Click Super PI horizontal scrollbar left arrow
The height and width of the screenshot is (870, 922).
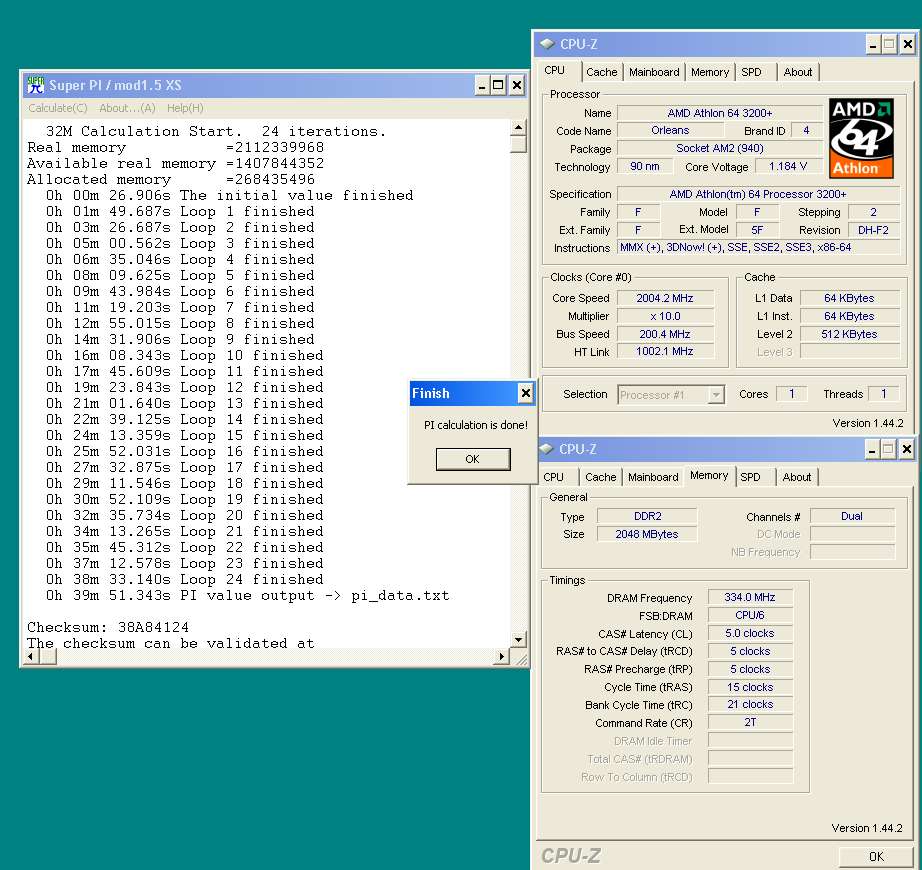tap(31, 657)
